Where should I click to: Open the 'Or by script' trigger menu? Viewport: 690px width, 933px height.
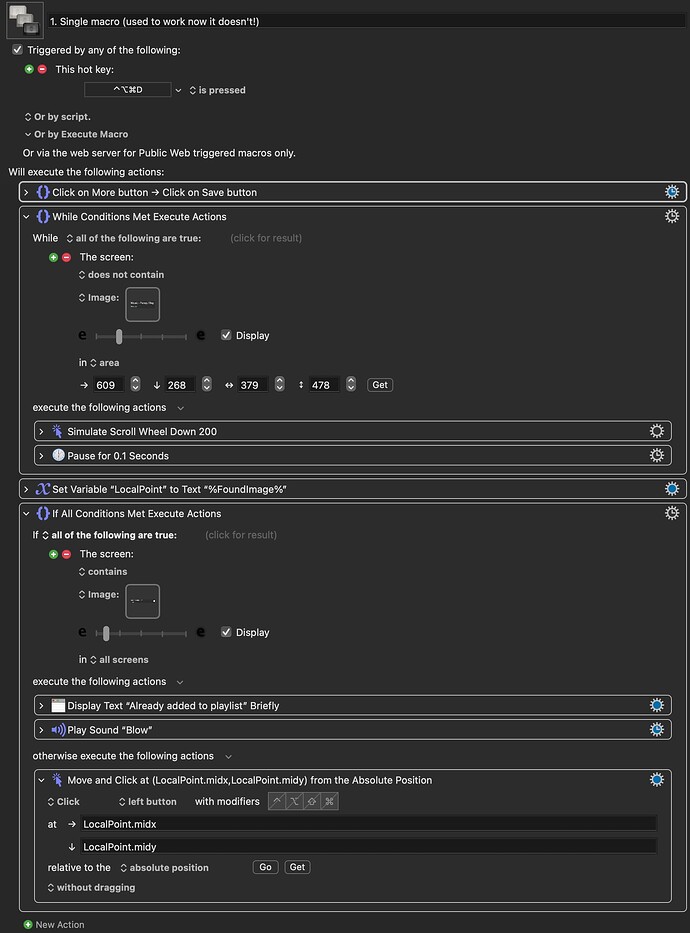click(61, 117)
